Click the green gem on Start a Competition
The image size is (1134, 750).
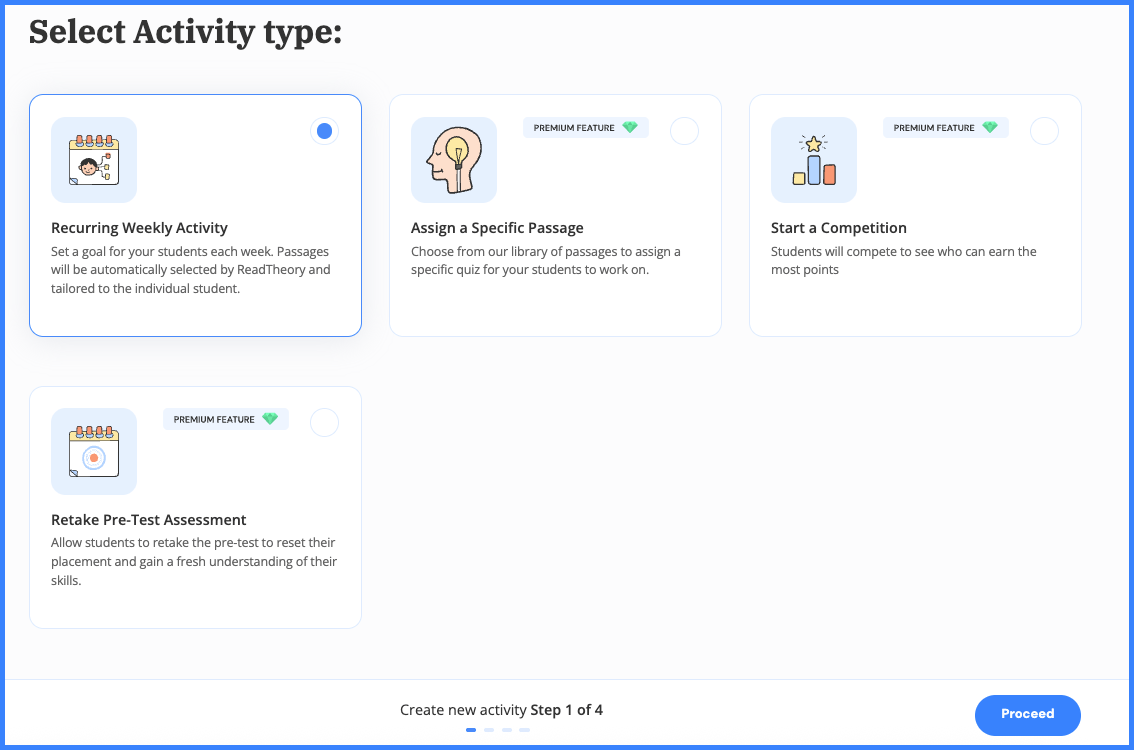(x=989, y=127)
